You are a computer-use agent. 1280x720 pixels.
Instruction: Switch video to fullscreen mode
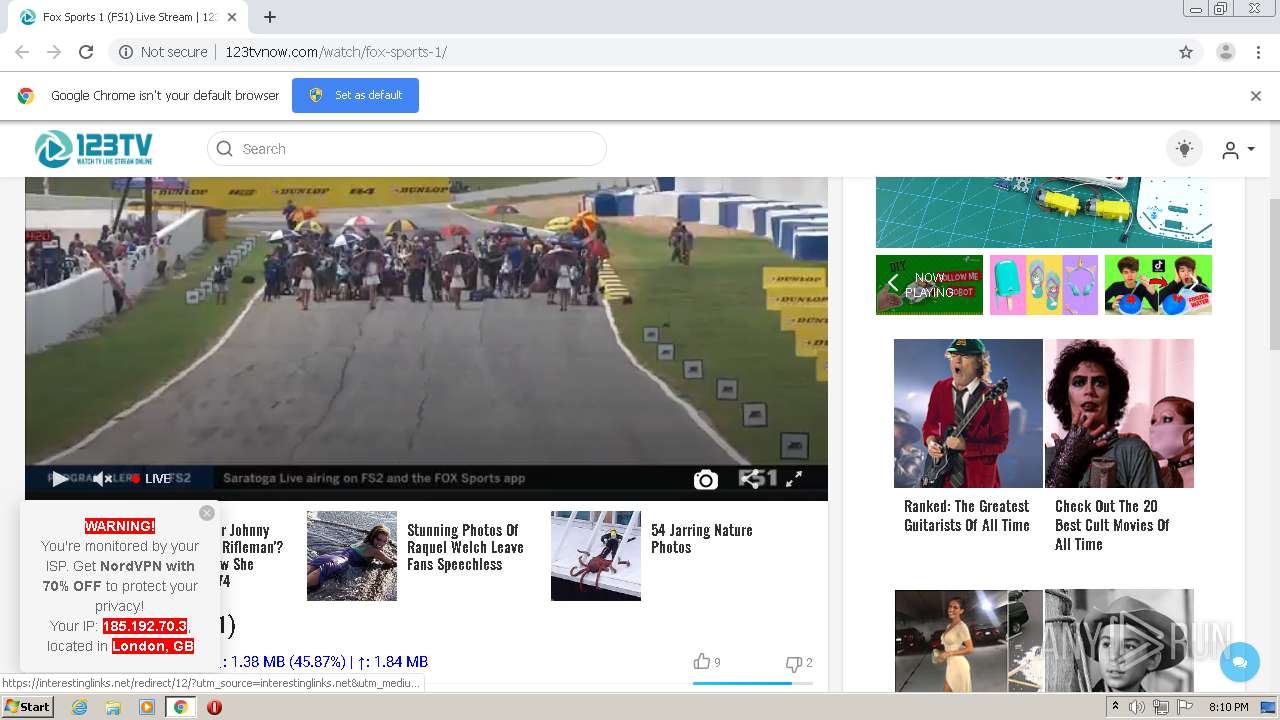(x=794, y=479)
